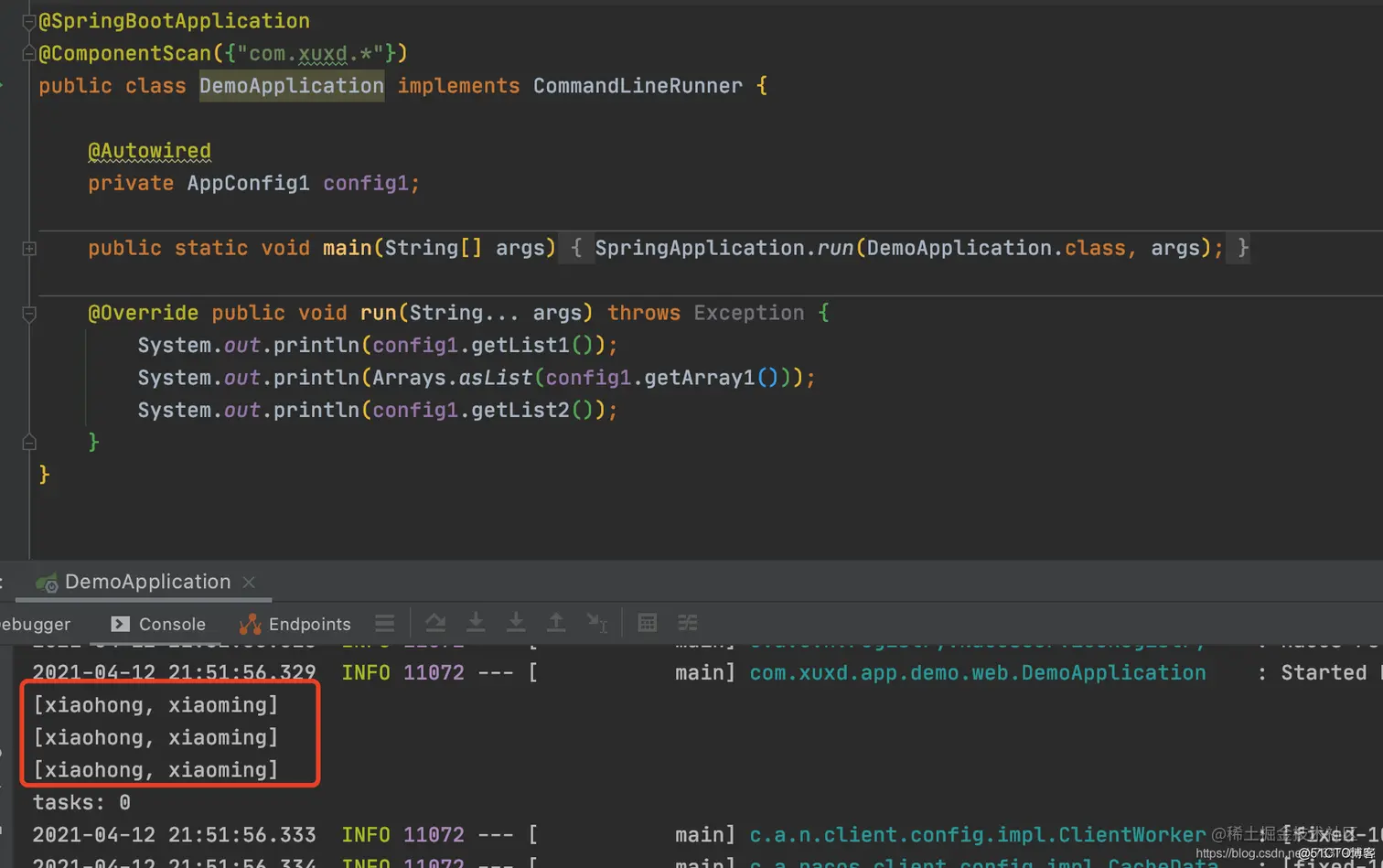Click the 21:51:56.333 log timestamp

tap(242, 835)
